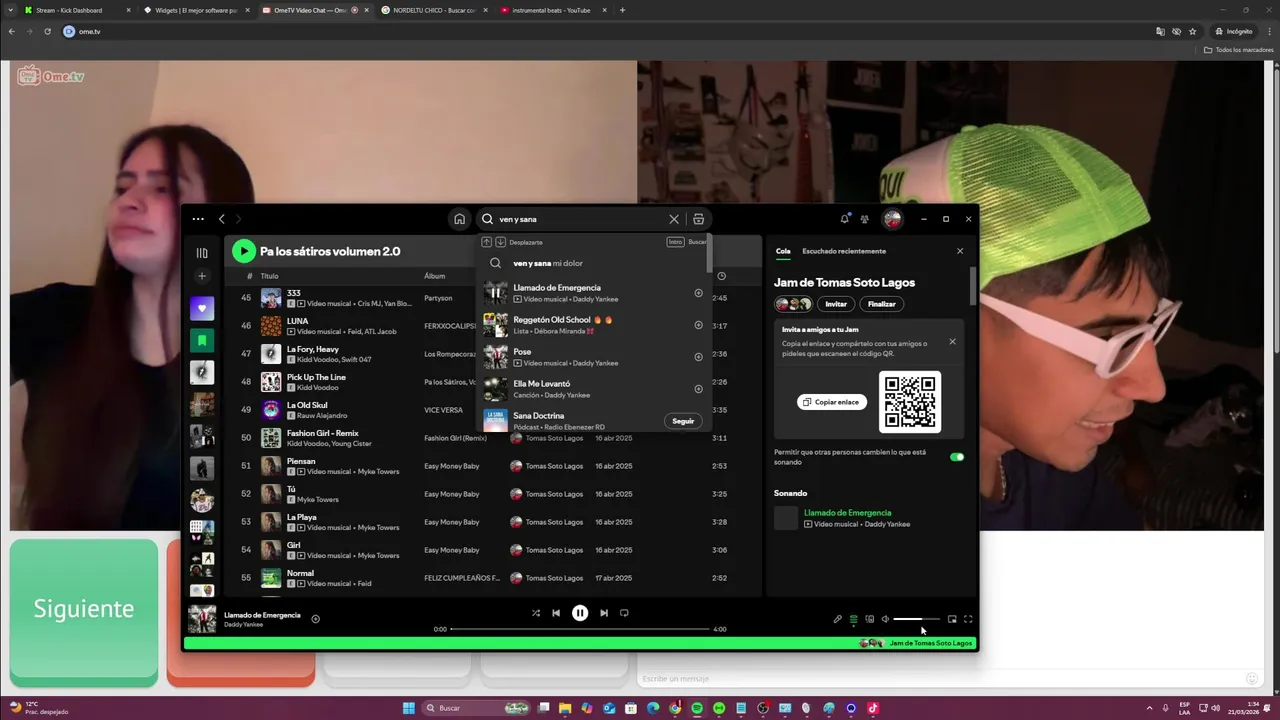Open Spotify from the Windows taskbar
The height and width of the screenshot is (720, 1280).
tap(697, 708)
